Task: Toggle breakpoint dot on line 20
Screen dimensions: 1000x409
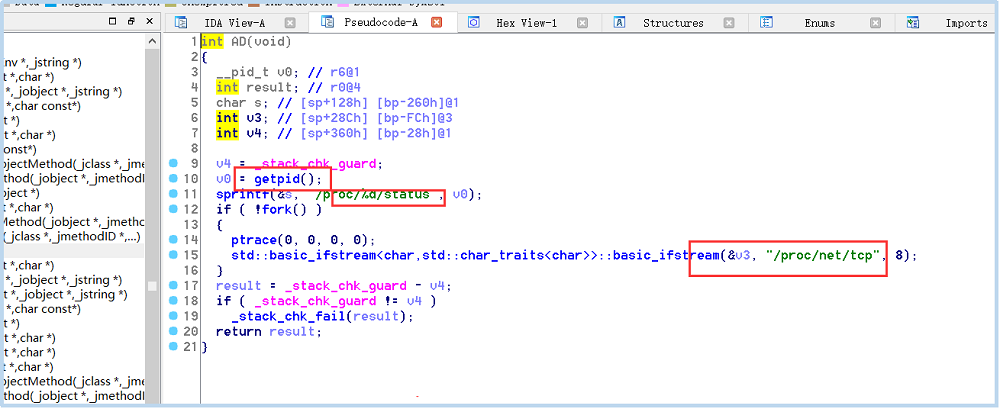Action: 173,331
